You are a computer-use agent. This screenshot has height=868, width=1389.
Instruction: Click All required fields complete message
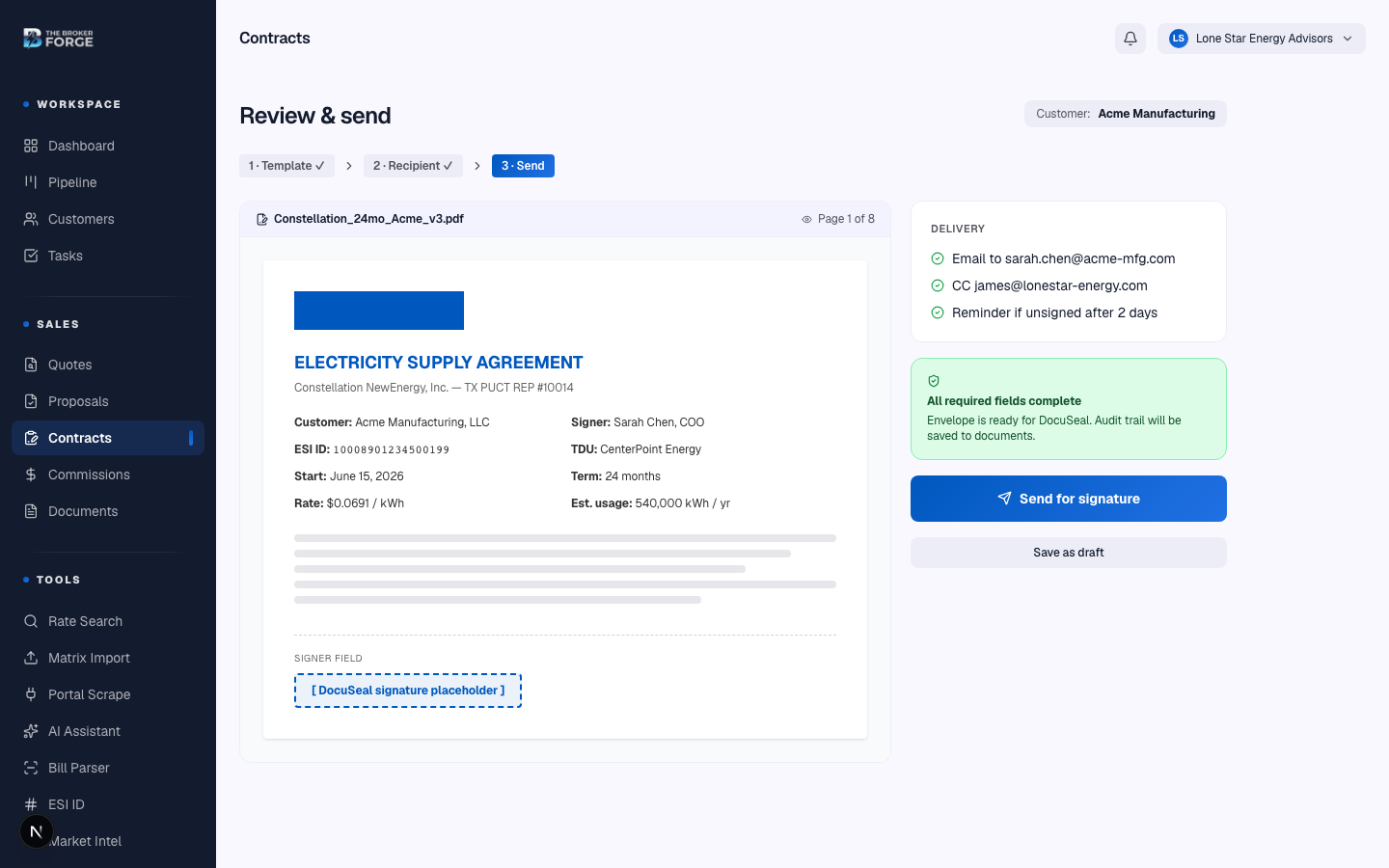click(1004, 401)
